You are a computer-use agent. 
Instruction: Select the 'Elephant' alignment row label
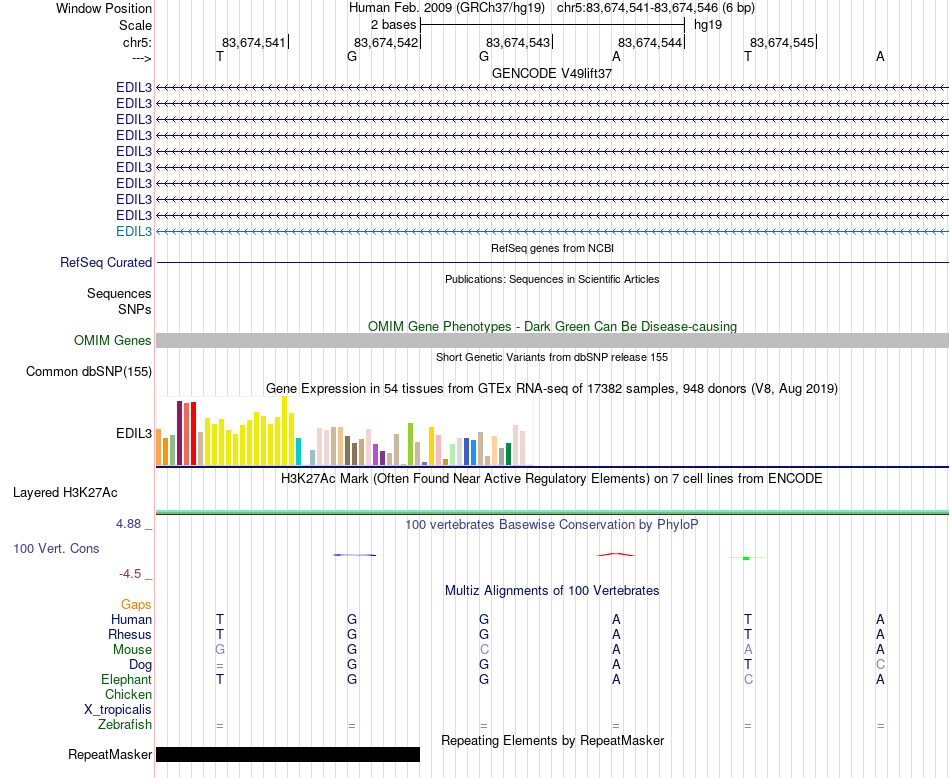[127, 680]
